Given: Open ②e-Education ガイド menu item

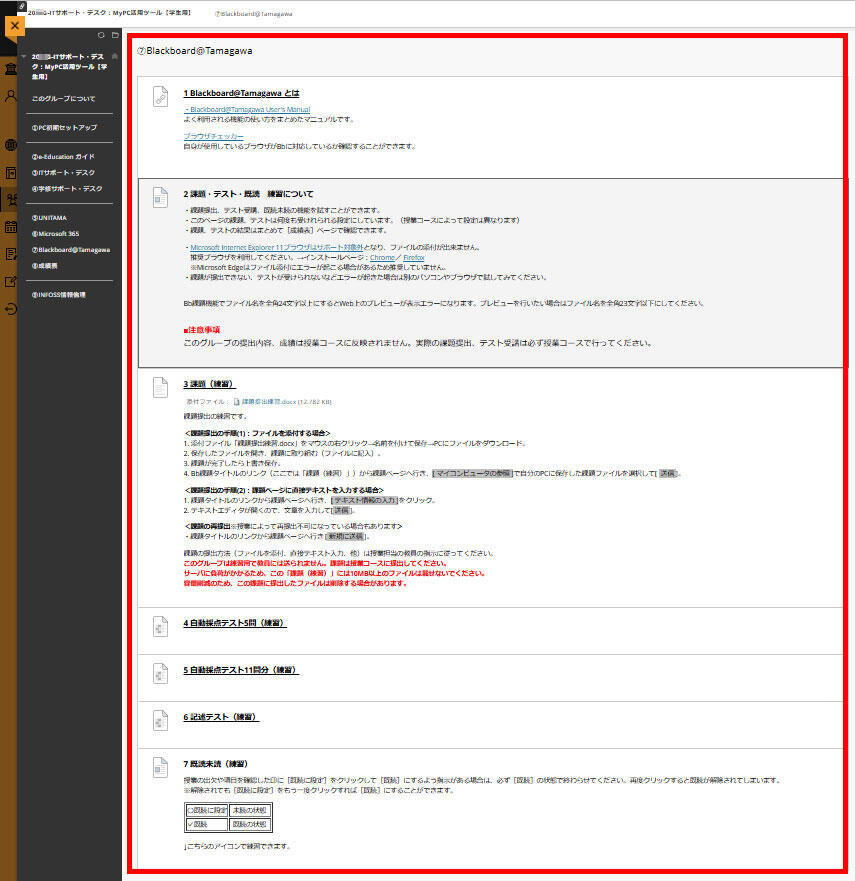Looking at the screenshot, I should point(63,157).
